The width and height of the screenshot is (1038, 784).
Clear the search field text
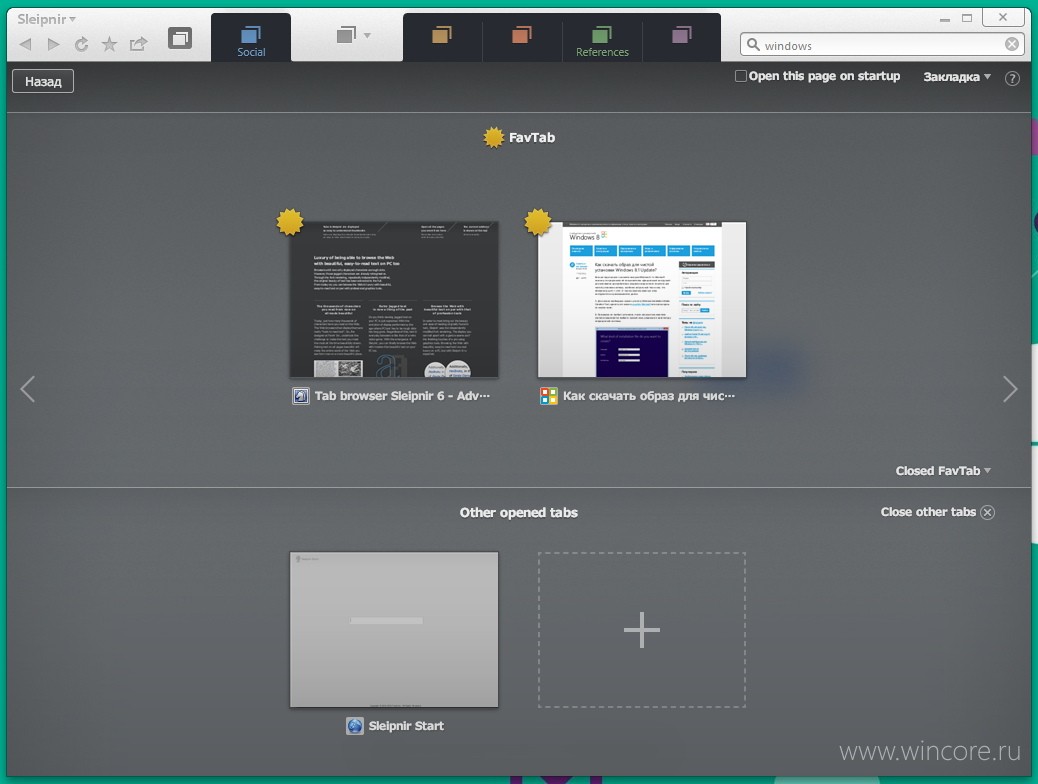1012,44
